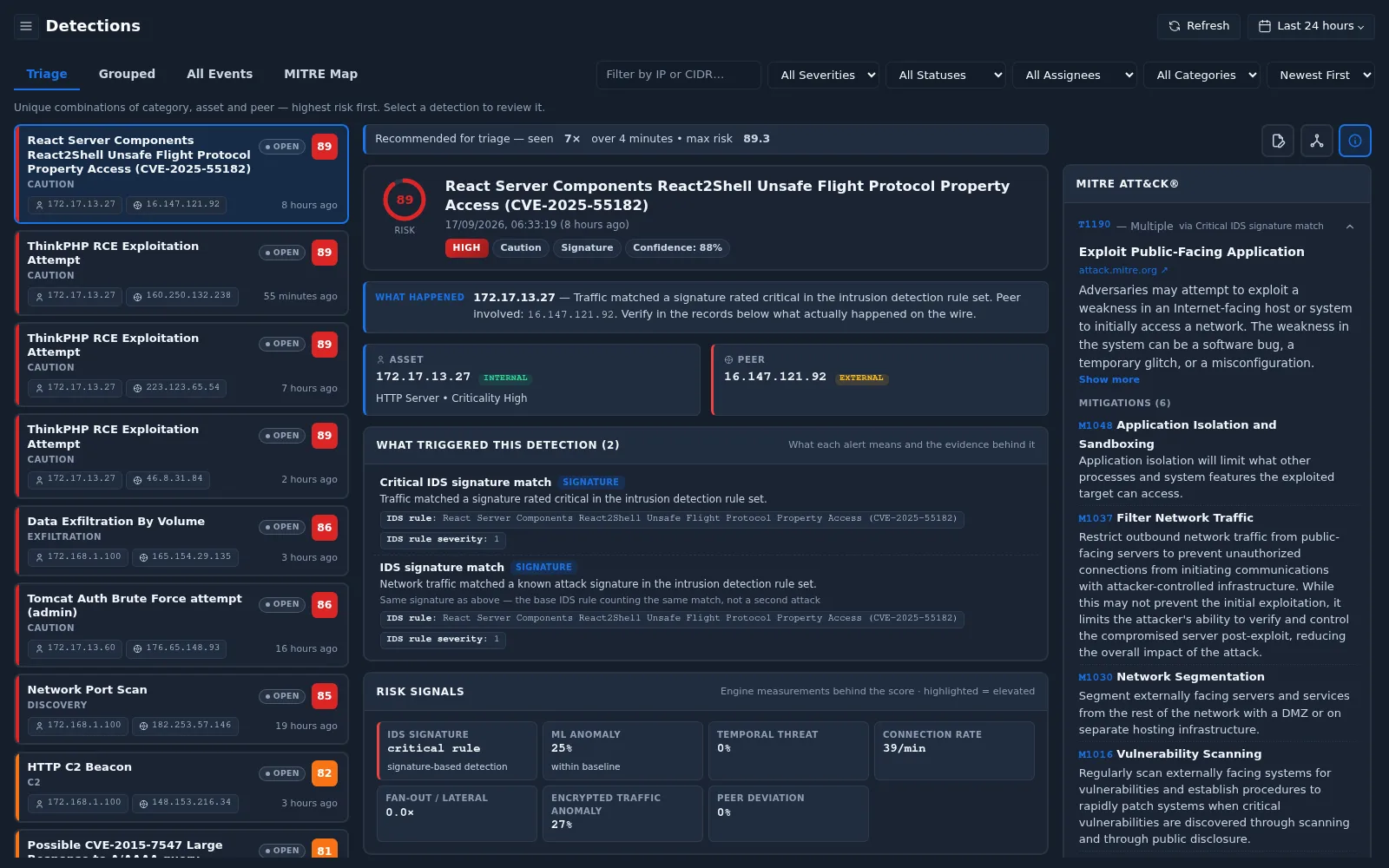The width and height of the screenshot is (1389, 868).
Task: Click the HIGH severity tag
Action: click(466, 248)
